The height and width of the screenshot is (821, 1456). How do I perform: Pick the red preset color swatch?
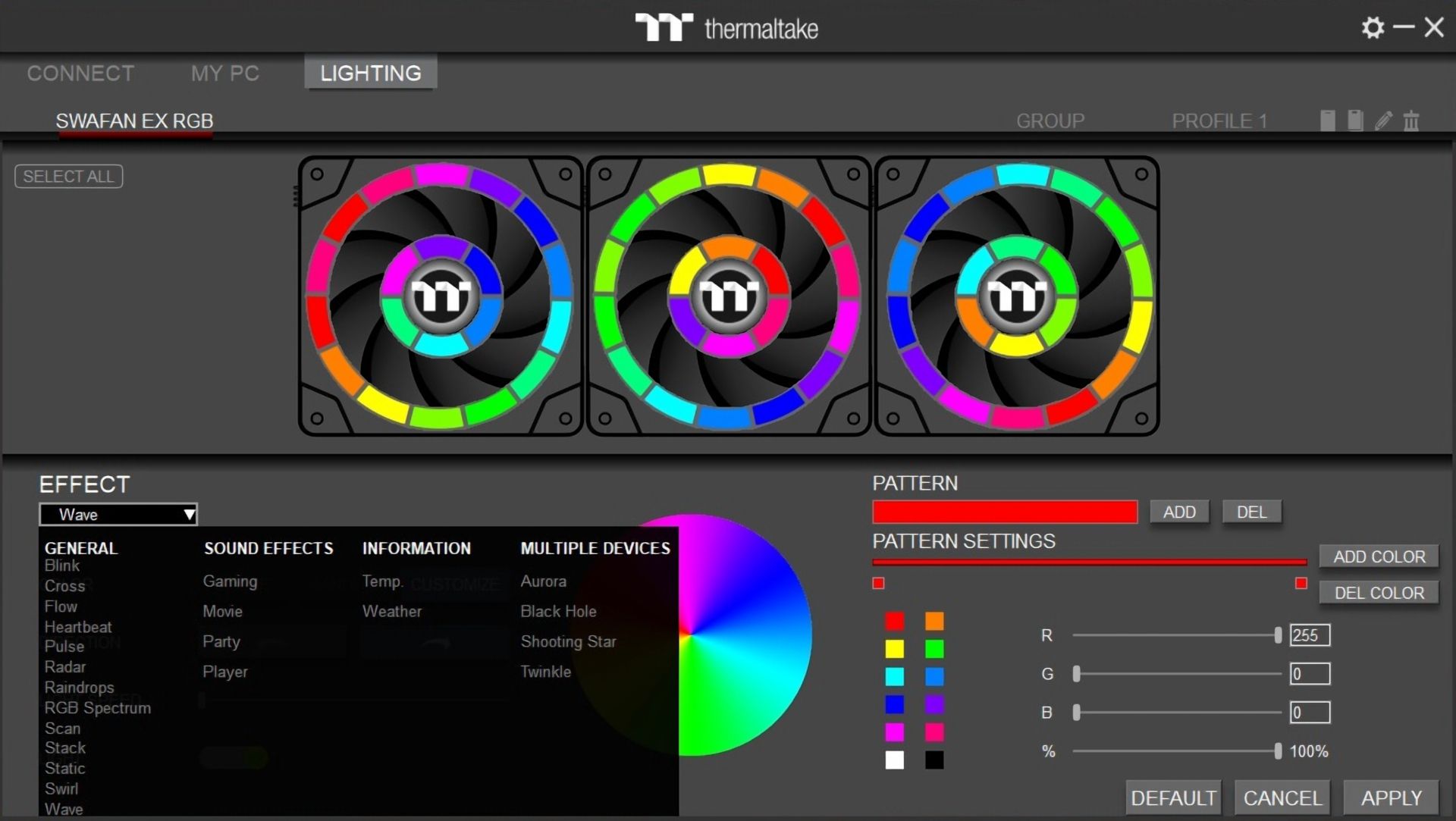click(894, 622)
